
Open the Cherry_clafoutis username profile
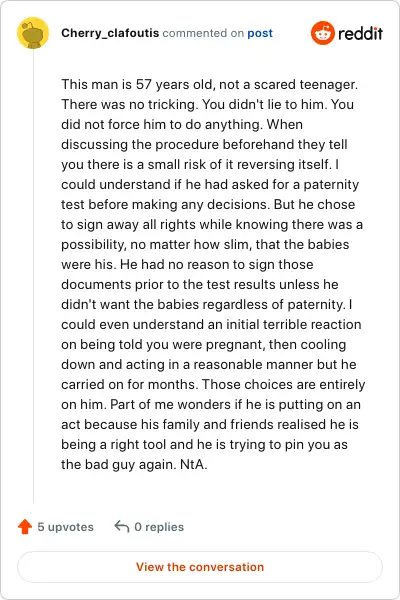[x=110, y=33]
